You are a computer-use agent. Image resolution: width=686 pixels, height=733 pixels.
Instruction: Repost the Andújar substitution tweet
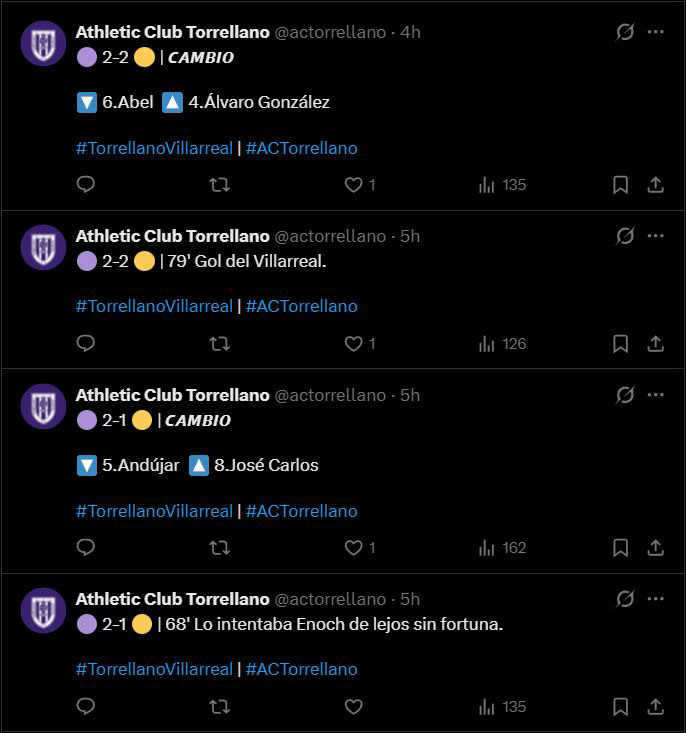click(x=220, y=548)
